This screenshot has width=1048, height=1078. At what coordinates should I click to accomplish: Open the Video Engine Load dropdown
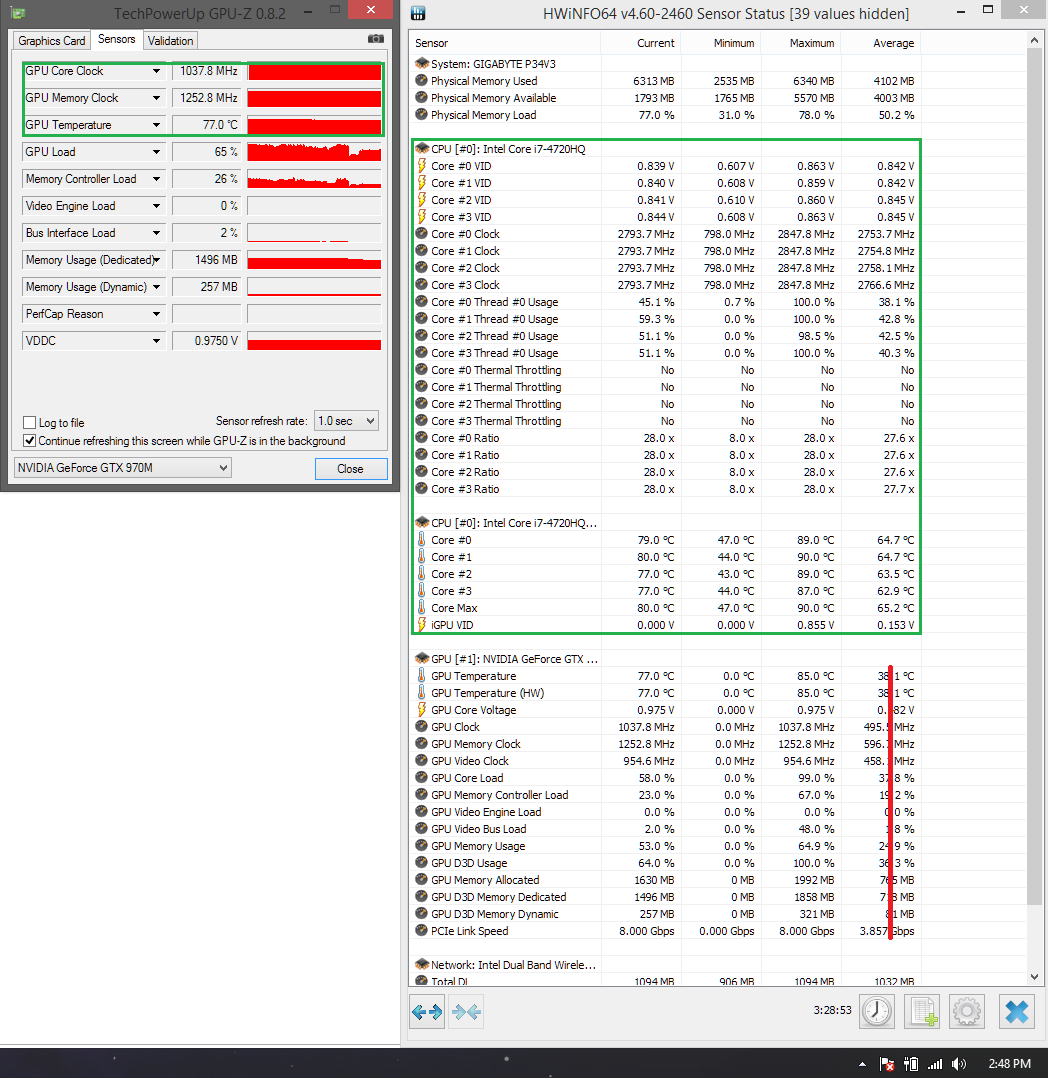(156, 206)
